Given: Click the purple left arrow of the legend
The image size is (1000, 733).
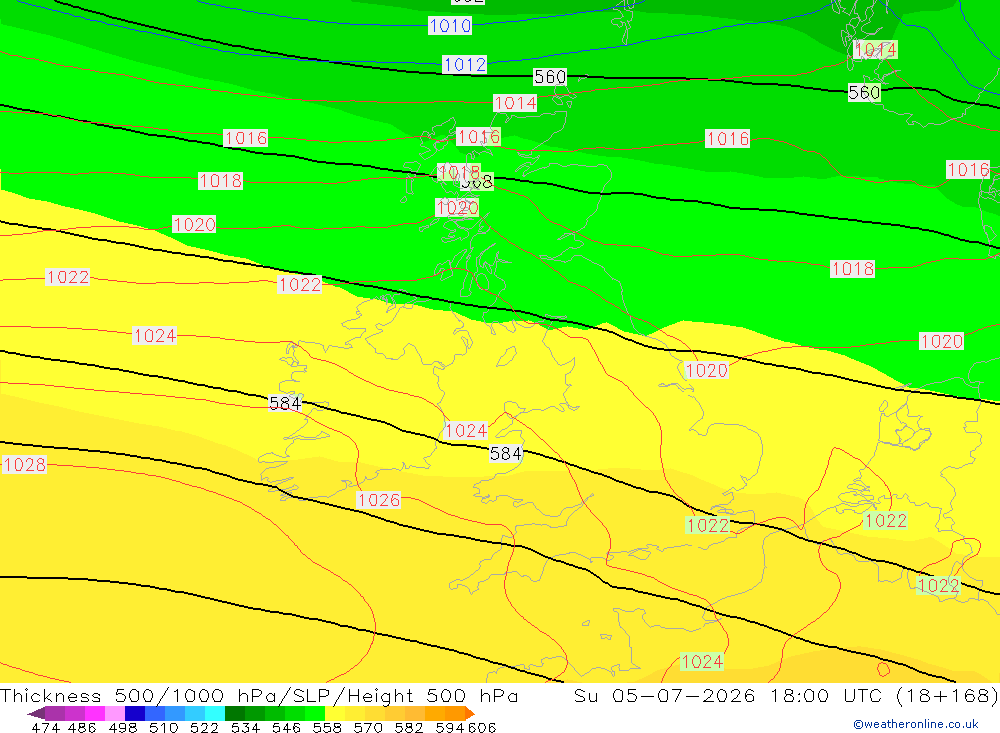Looking at the screenshot, I should pos(36,713).
